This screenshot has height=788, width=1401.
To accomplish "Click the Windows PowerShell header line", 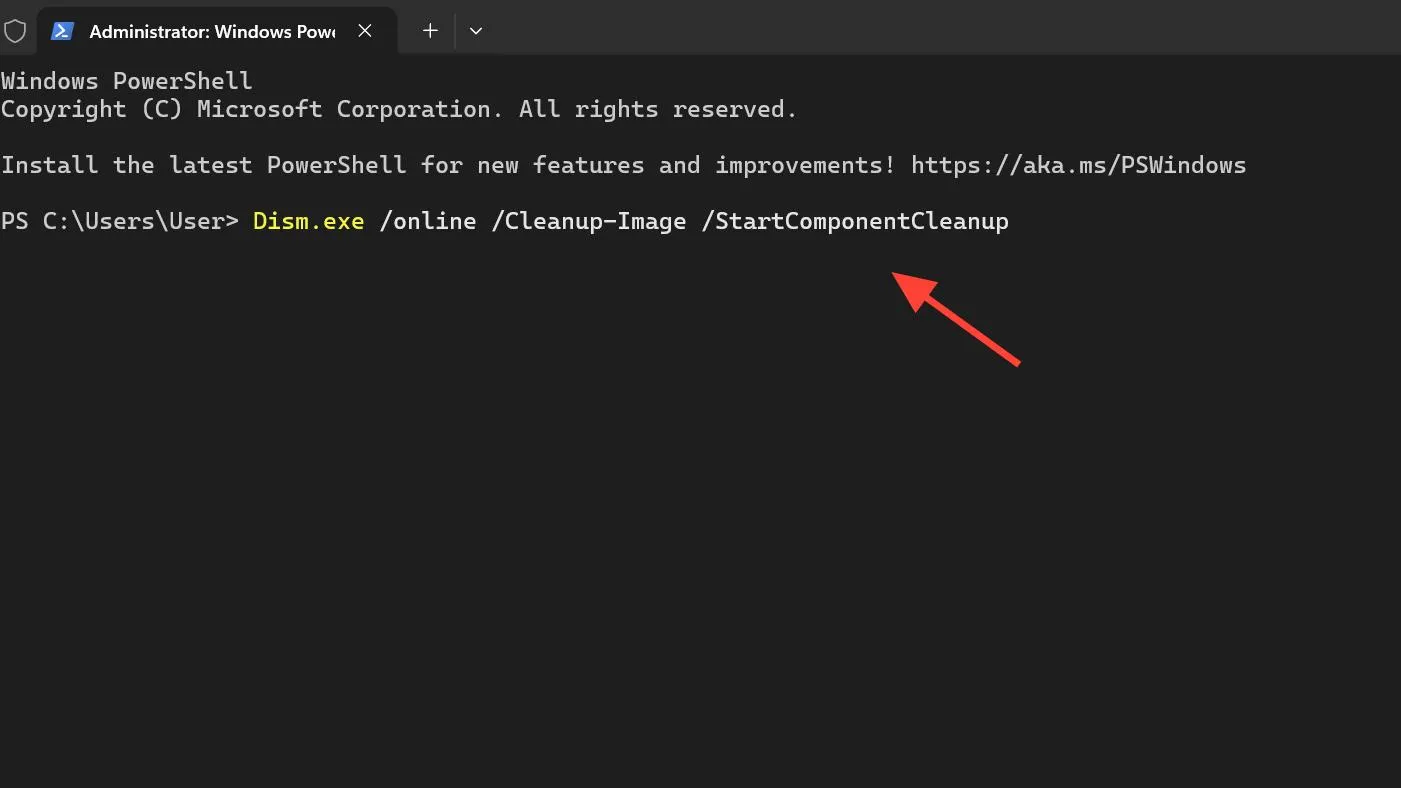I will 127,81.
